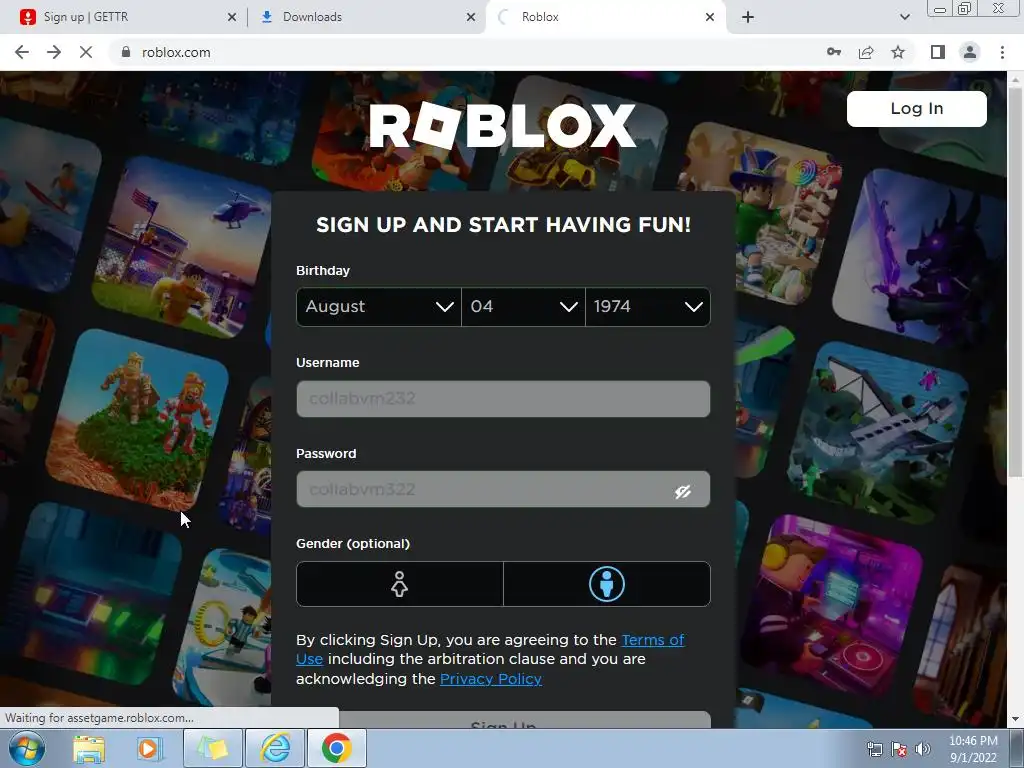Viewport: 1024px width, 768px height.
Task: Switch to the Sign up | GETTR tab
Action: point(124,17)
